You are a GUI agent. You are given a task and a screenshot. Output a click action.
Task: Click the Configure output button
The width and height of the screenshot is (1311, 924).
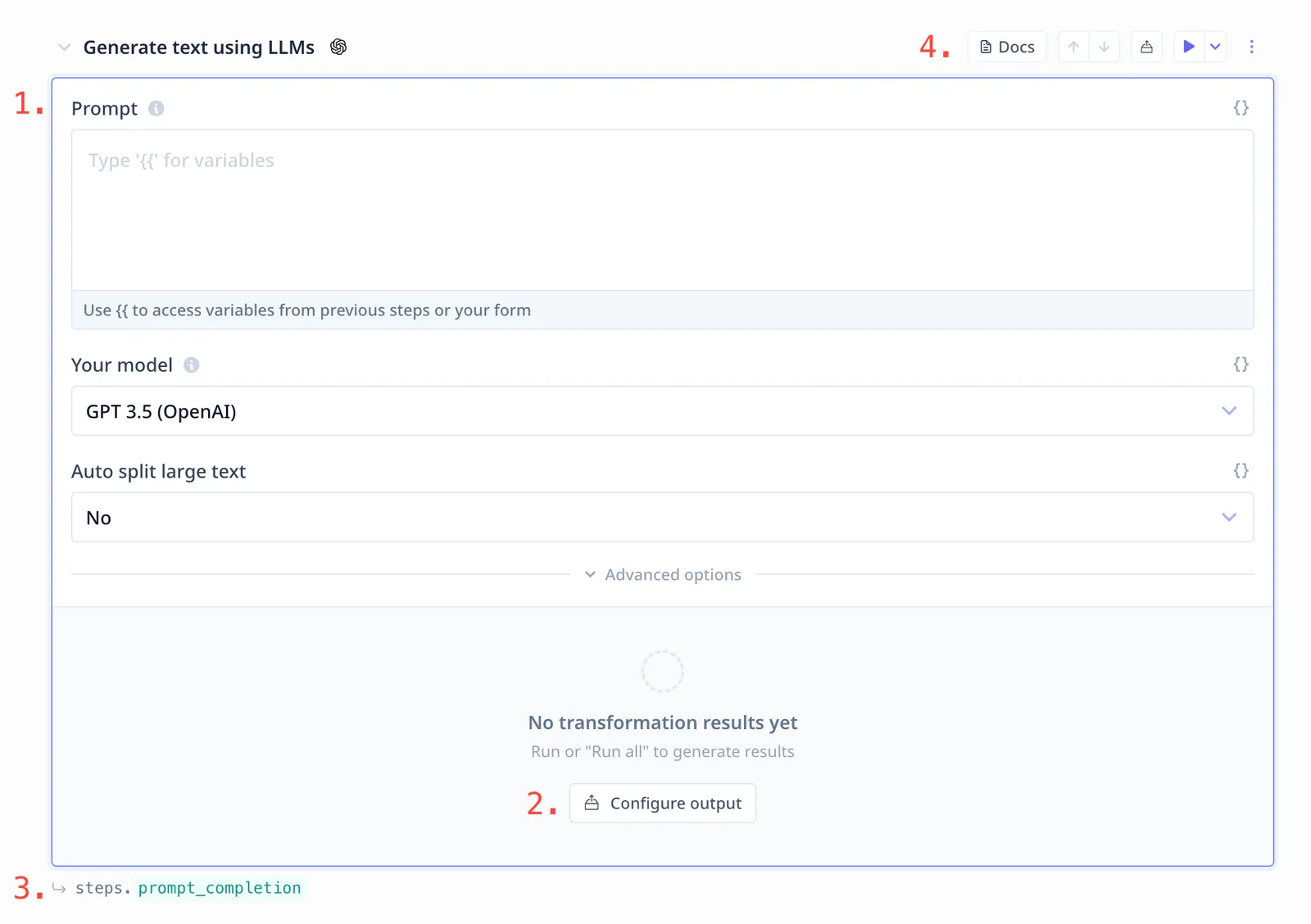click(x=662, y=804)
